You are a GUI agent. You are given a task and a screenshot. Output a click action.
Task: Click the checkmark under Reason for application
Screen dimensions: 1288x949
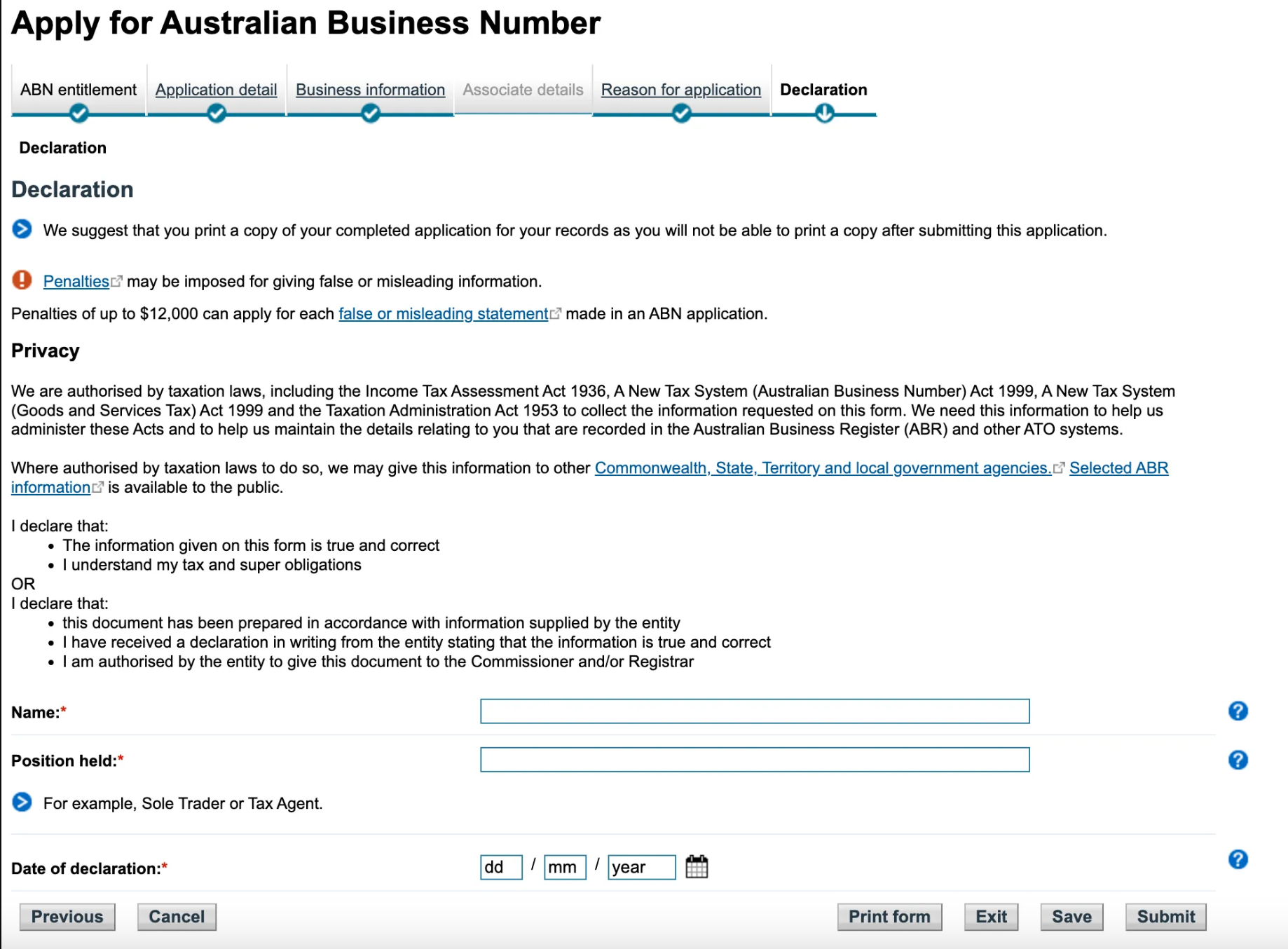click(681, 113)
